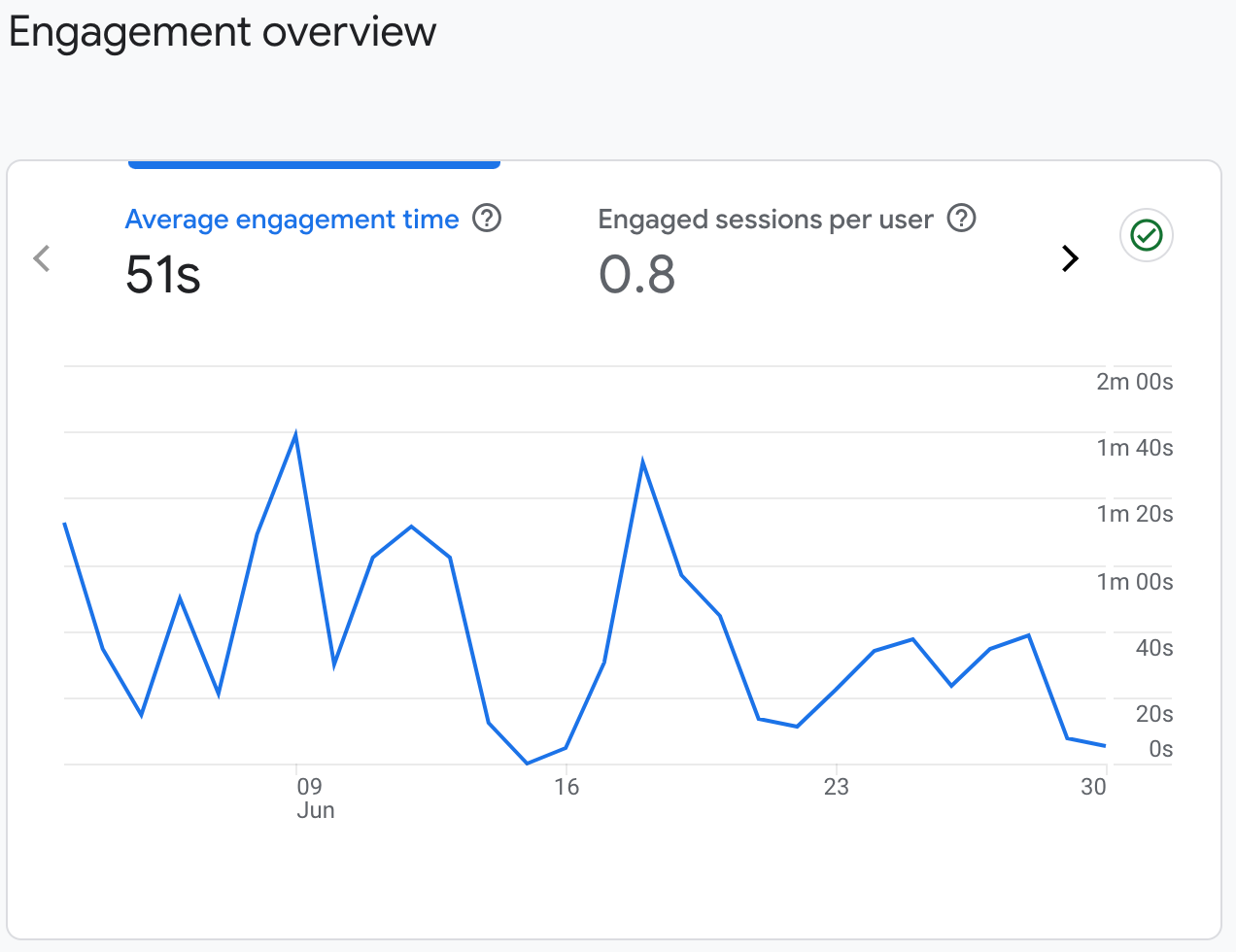Viewport: 1236px width, 952px height.
Task: Click the lowest chart point before the 16th
Action: [x=528, y=763]
